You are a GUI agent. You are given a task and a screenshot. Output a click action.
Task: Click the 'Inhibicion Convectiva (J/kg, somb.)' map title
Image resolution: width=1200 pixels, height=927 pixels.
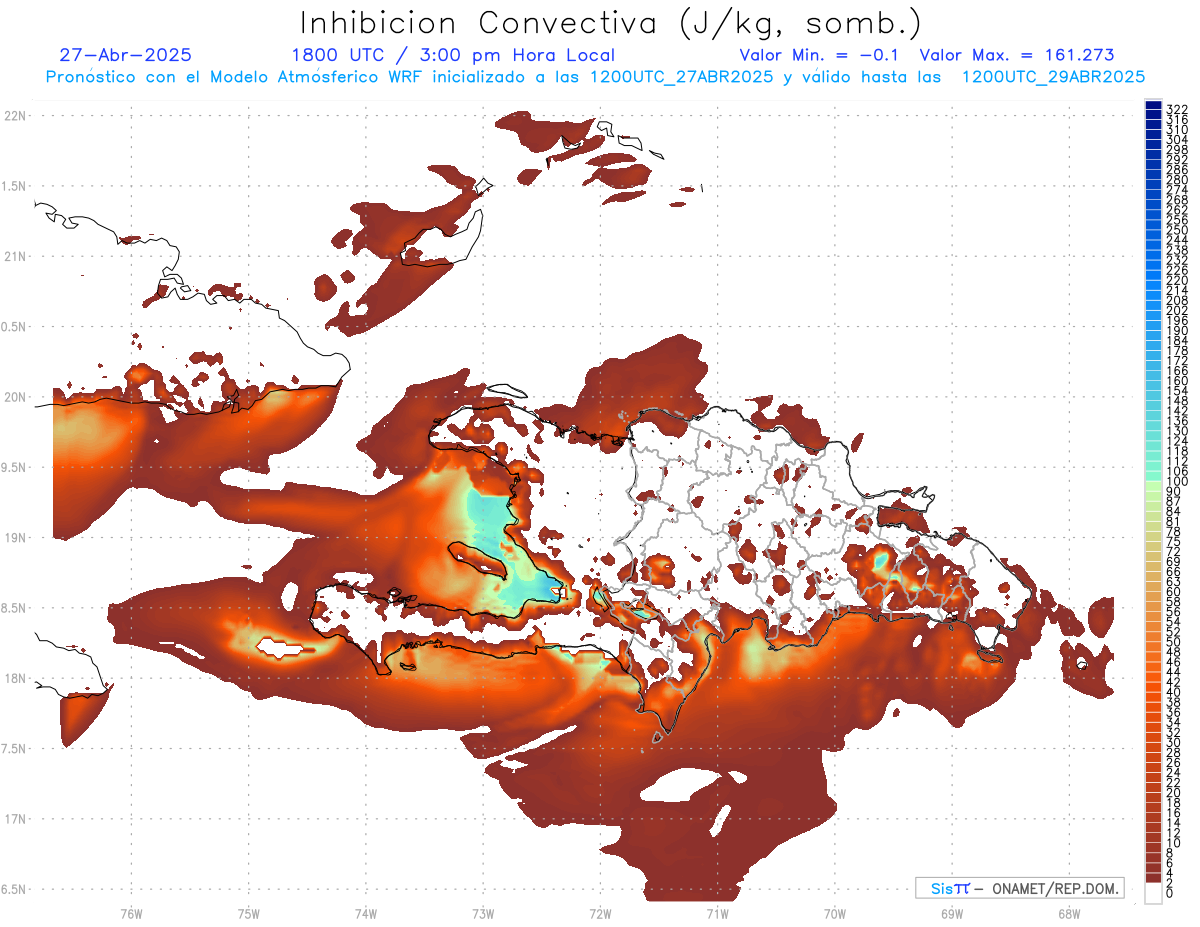(610, 23)
